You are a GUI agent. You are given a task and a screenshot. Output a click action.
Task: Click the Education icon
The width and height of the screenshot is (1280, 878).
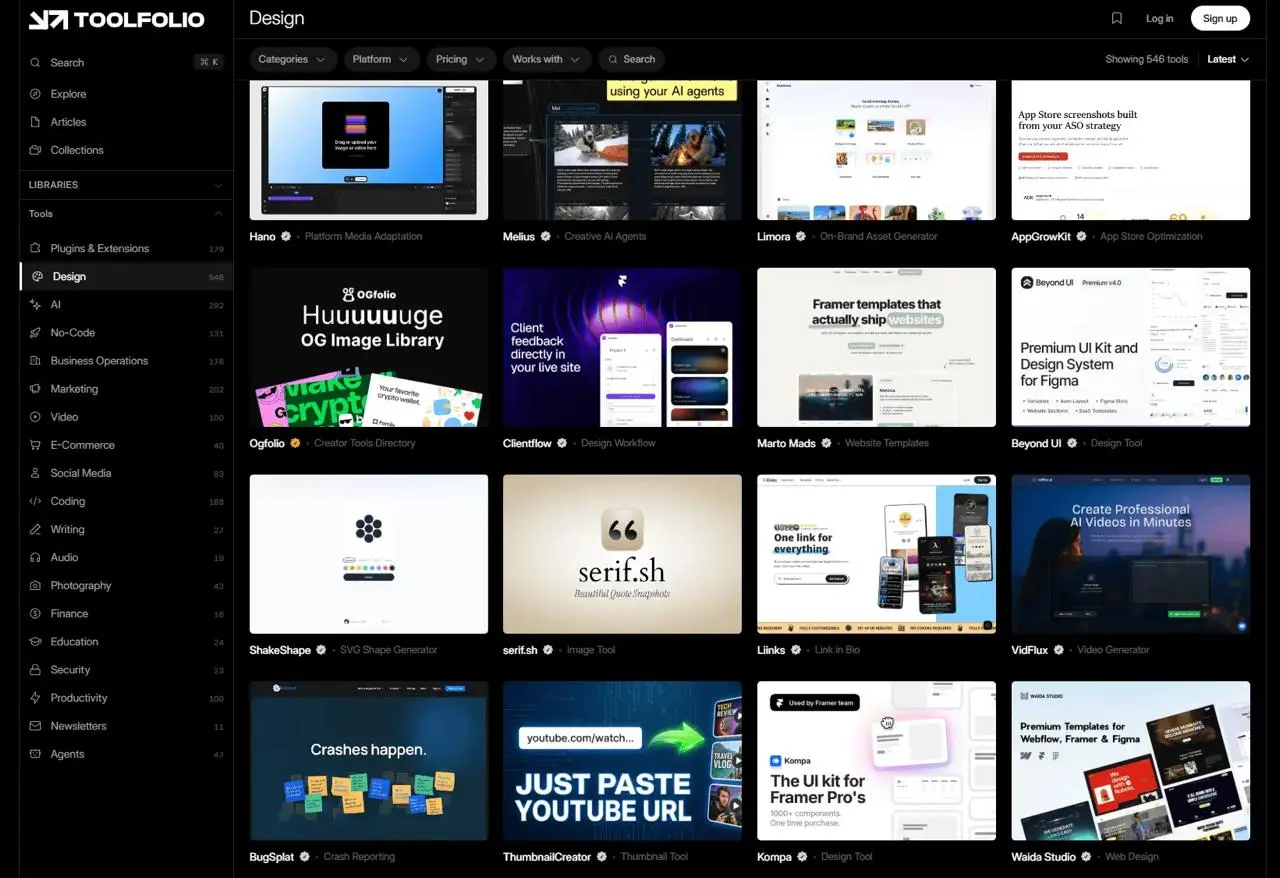pyautogui.click(x=36, y=641)
